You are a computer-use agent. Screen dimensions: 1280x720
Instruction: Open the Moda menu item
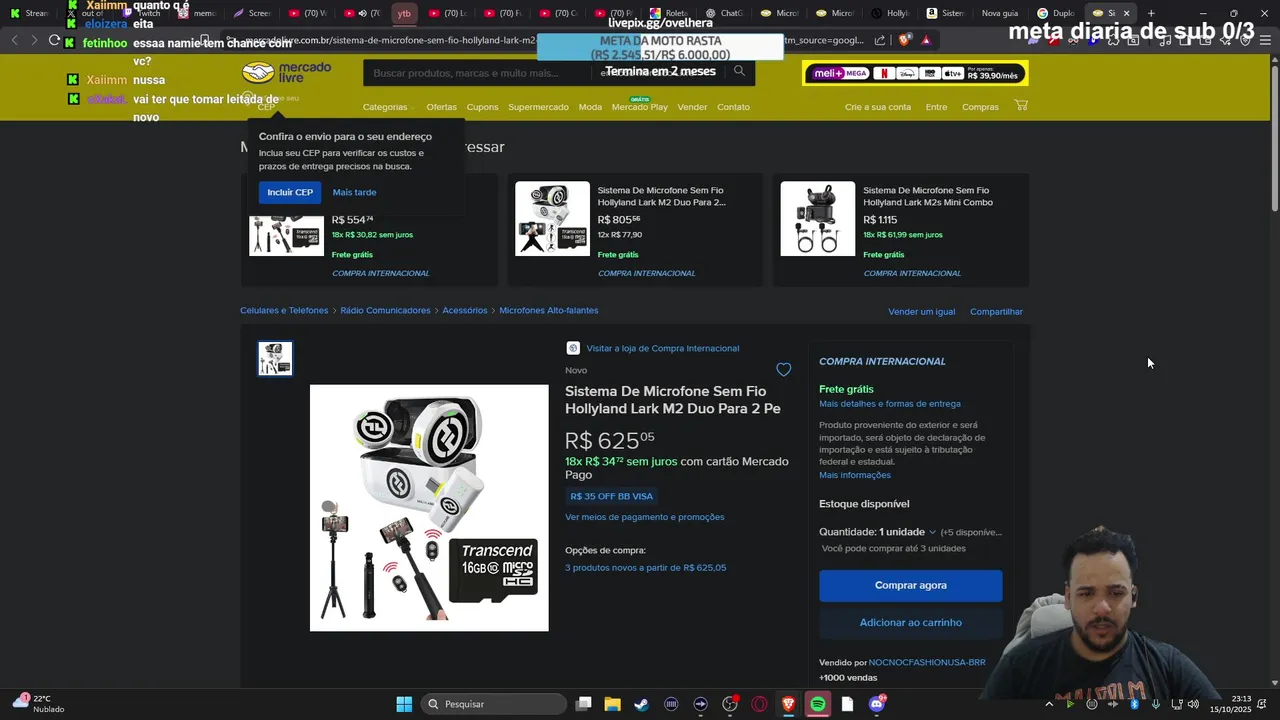coord(590,107)
